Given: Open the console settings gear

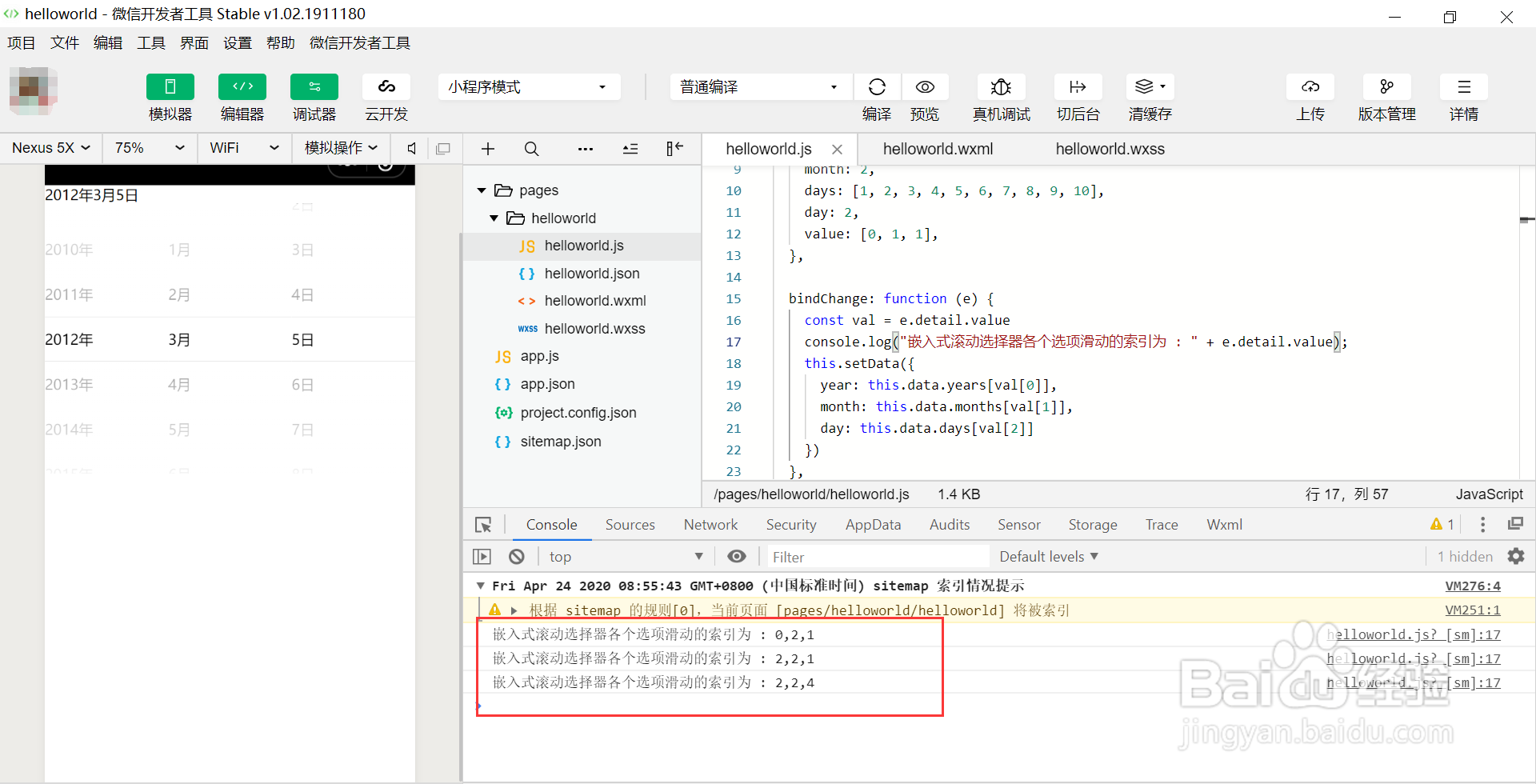Looking at the screenshot, I should pos(1516,556).
